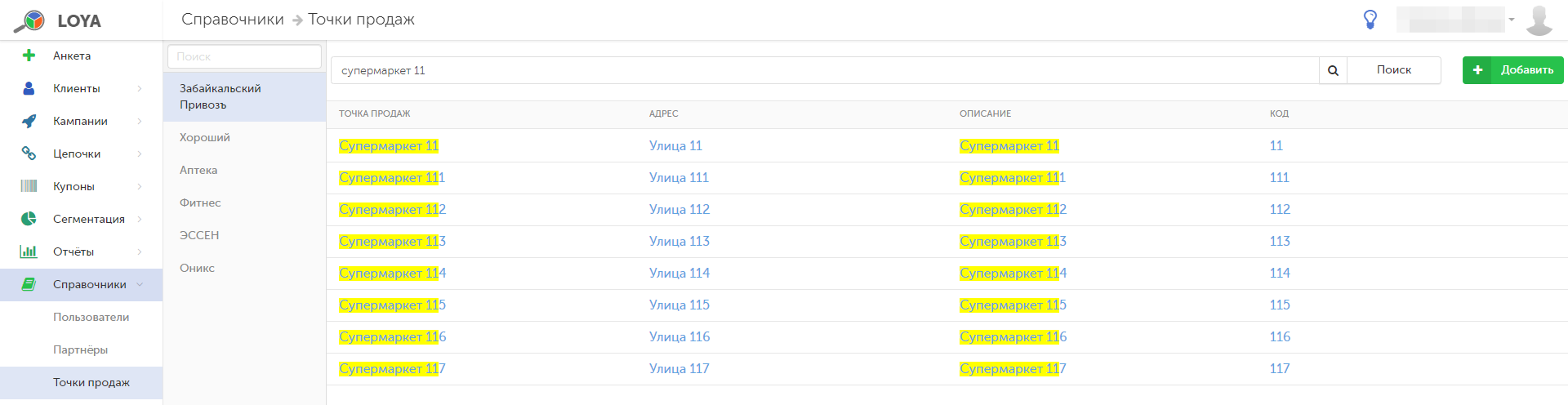Click the Отчёты bar chart icon

click(29, 251)
